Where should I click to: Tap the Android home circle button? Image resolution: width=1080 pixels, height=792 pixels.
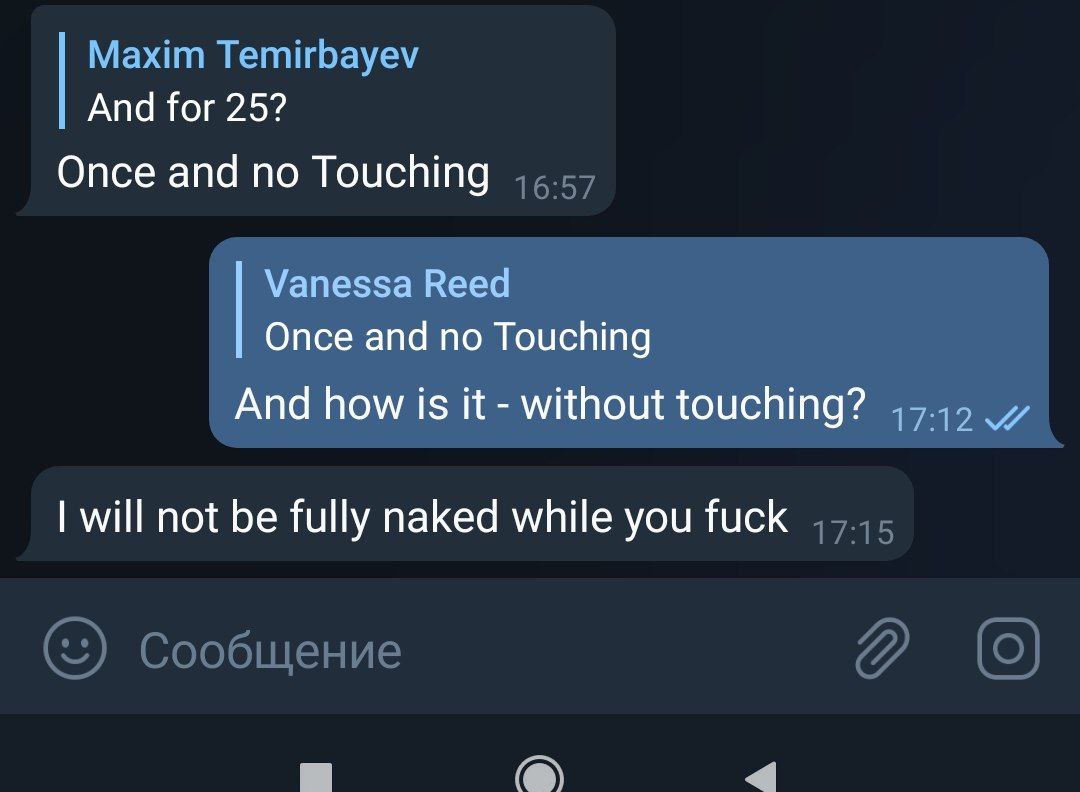539,775
